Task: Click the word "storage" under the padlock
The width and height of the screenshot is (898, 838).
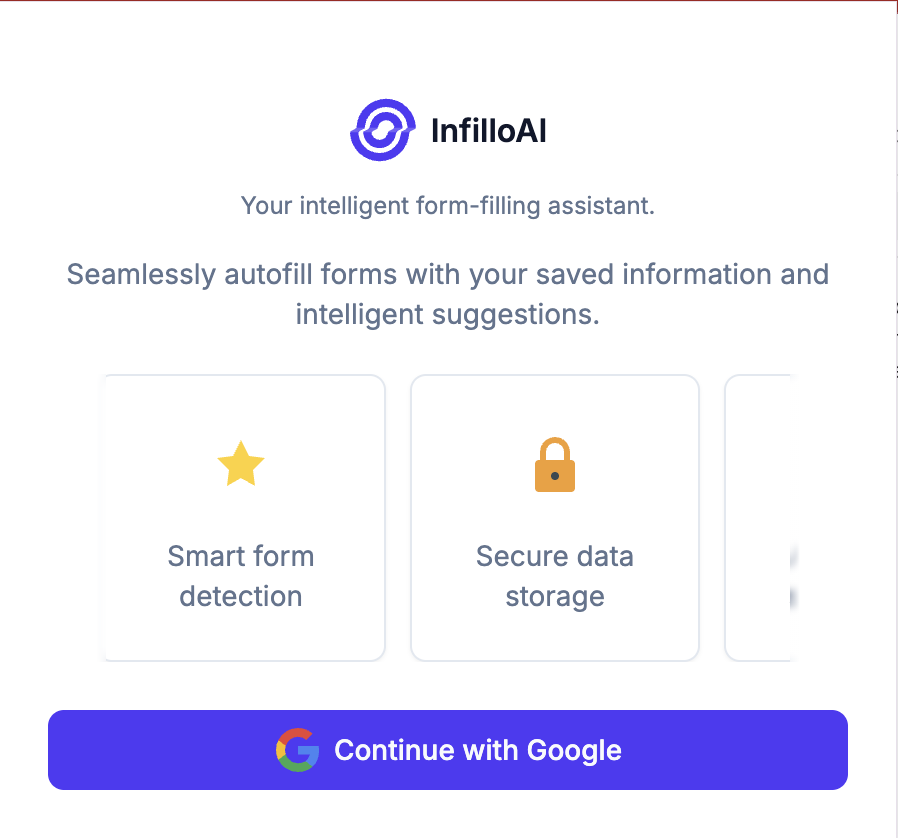Action: tap(555, 597)
